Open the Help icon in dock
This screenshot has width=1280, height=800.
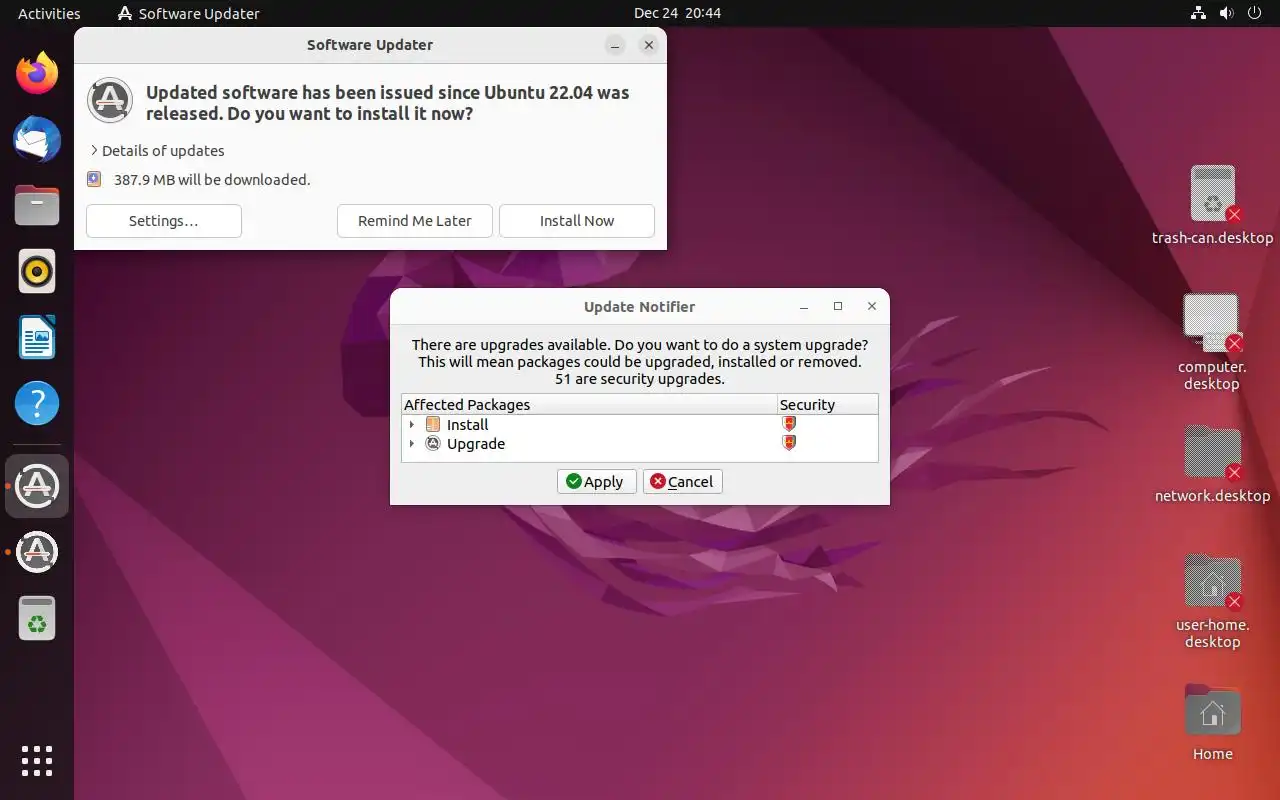point(37,403)
